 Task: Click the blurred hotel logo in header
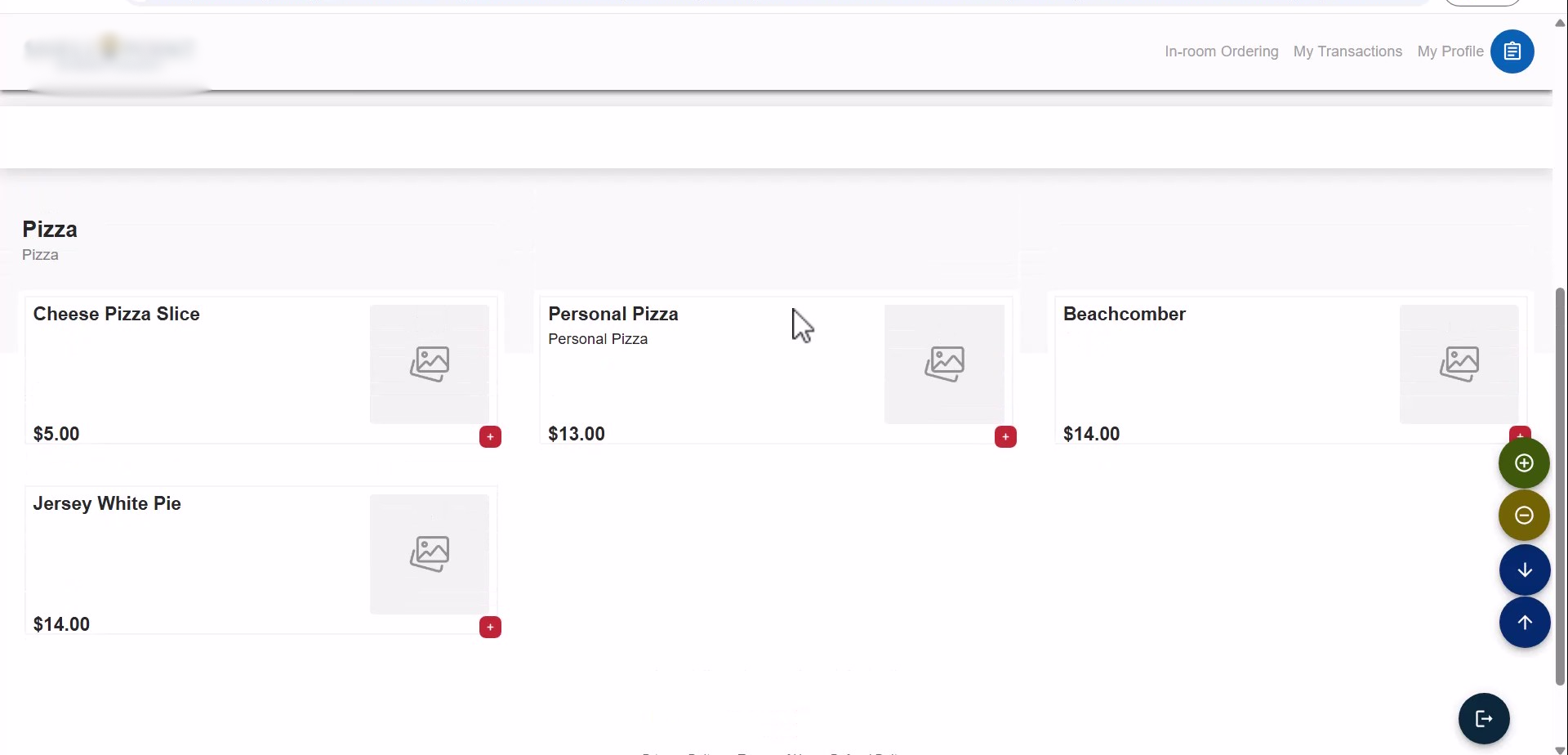(x=110, y=50)
